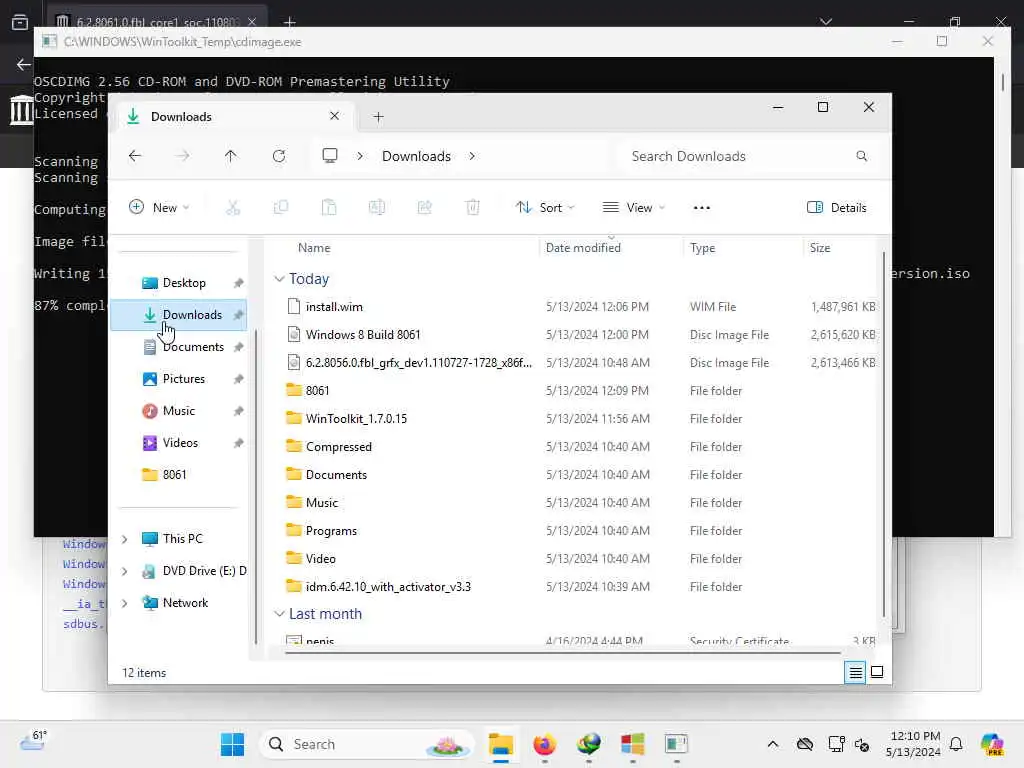This screenshot has height=768, width=1024.
Task: Click the taskbar clock showing 12:10 PM
Action: (x=914, y=744)
